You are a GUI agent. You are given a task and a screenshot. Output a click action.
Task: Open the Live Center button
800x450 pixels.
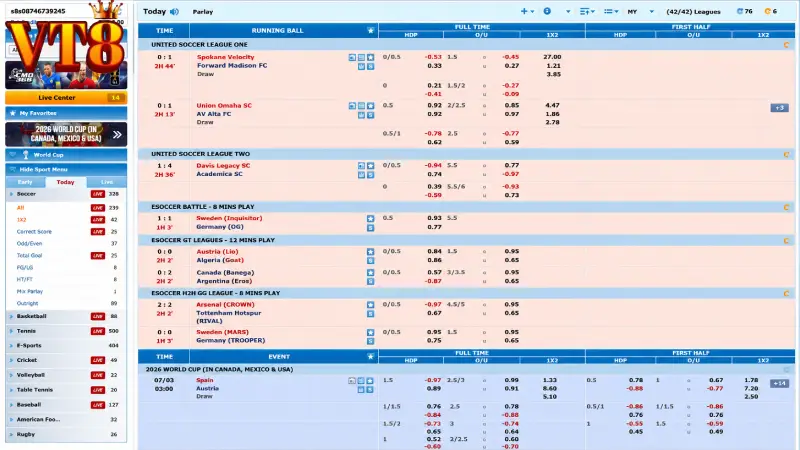coord(66,97)
